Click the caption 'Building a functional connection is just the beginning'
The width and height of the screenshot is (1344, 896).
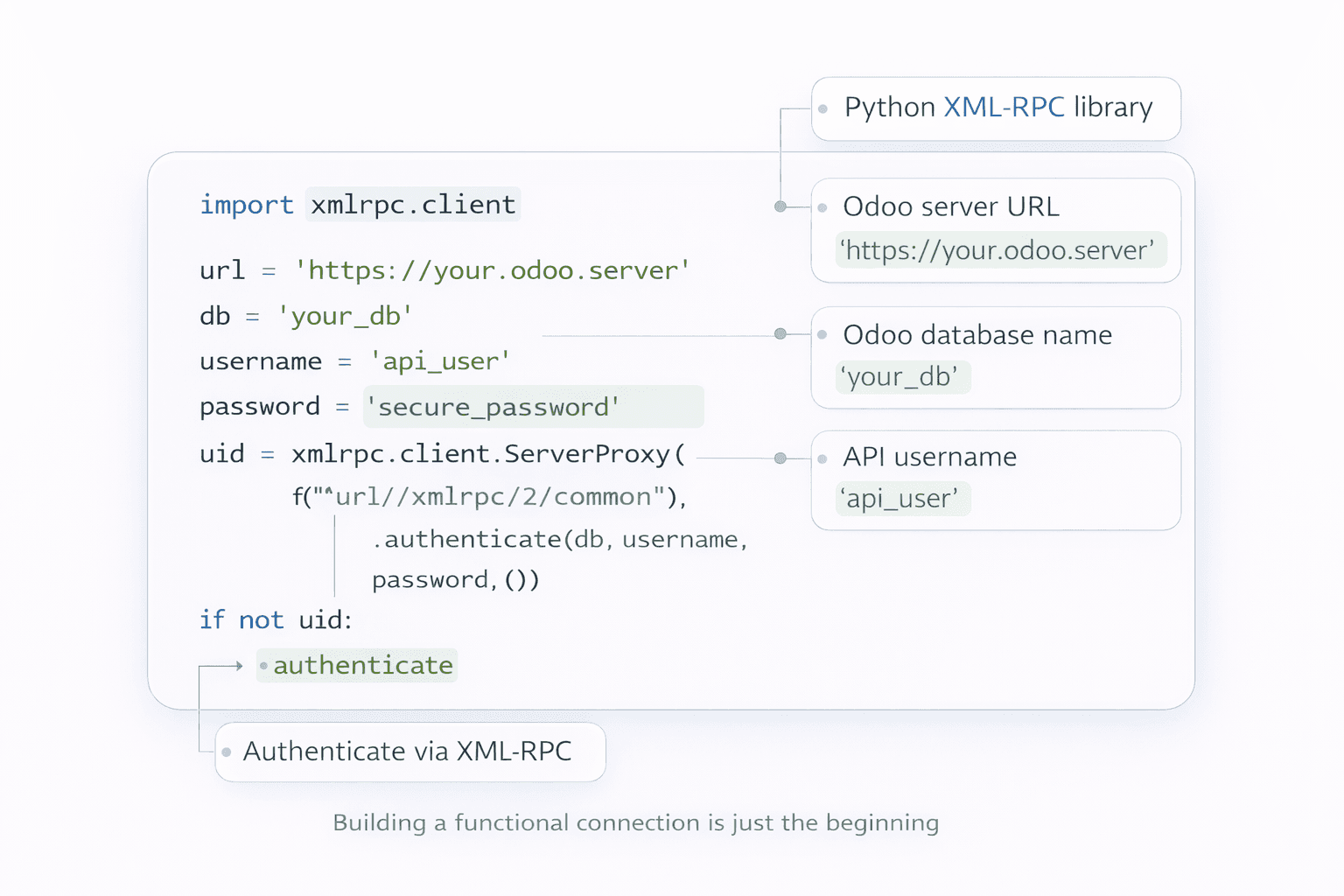pyautogui.click(x=636, y=822)
